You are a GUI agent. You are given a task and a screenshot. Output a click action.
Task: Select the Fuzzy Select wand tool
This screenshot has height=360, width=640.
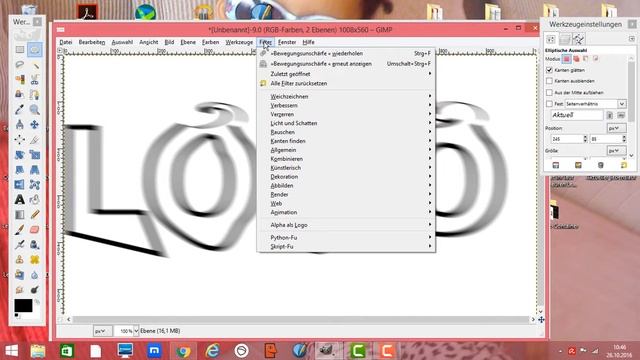click(x=35, y=64)
